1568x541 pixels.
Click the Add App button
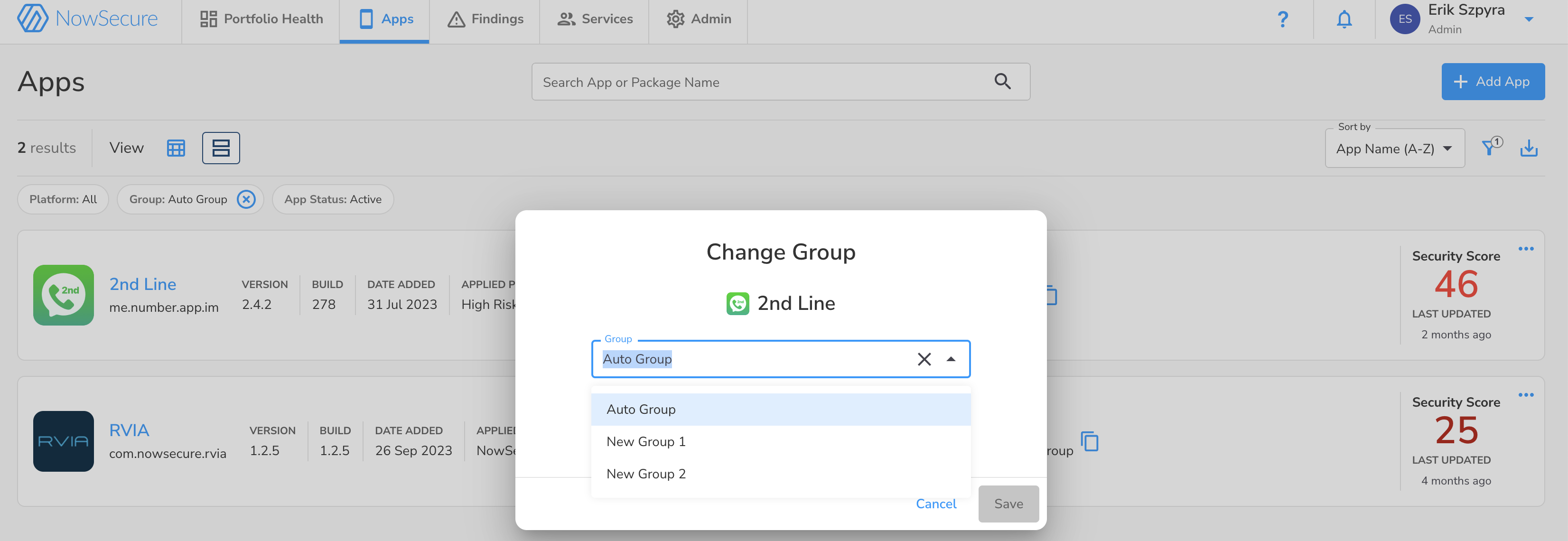tap(1493, 82)
